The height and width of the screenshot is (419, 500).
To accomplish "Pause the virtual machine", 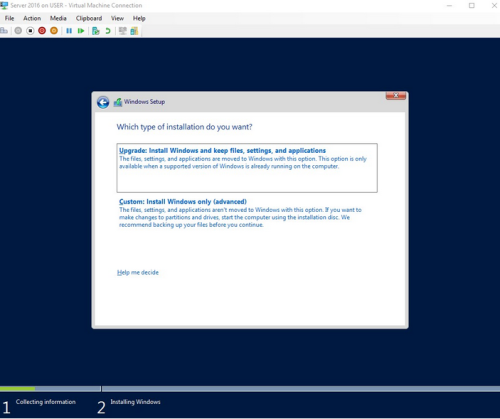I will 69,31.
